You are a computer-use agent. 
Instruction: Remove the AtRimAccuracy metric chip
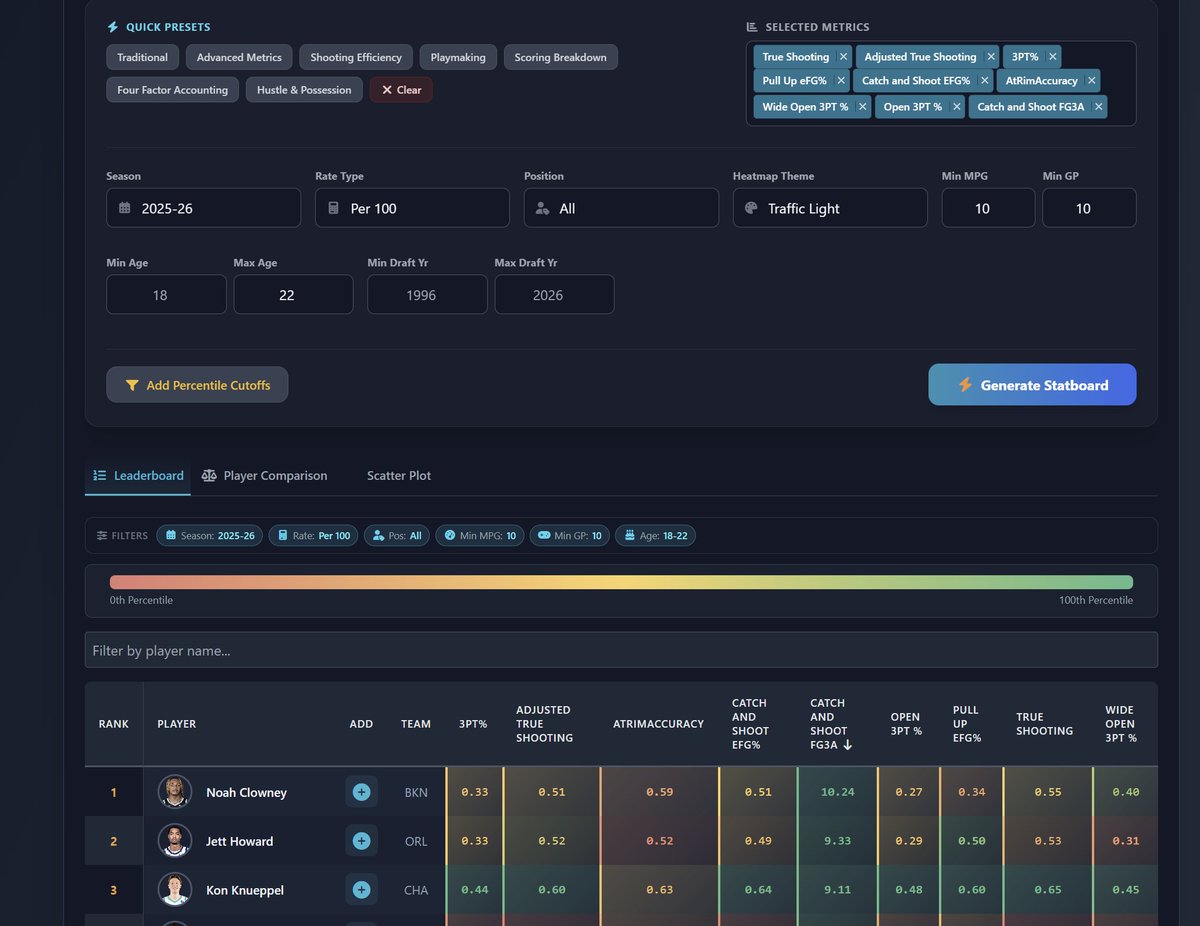pos(1092,81)
